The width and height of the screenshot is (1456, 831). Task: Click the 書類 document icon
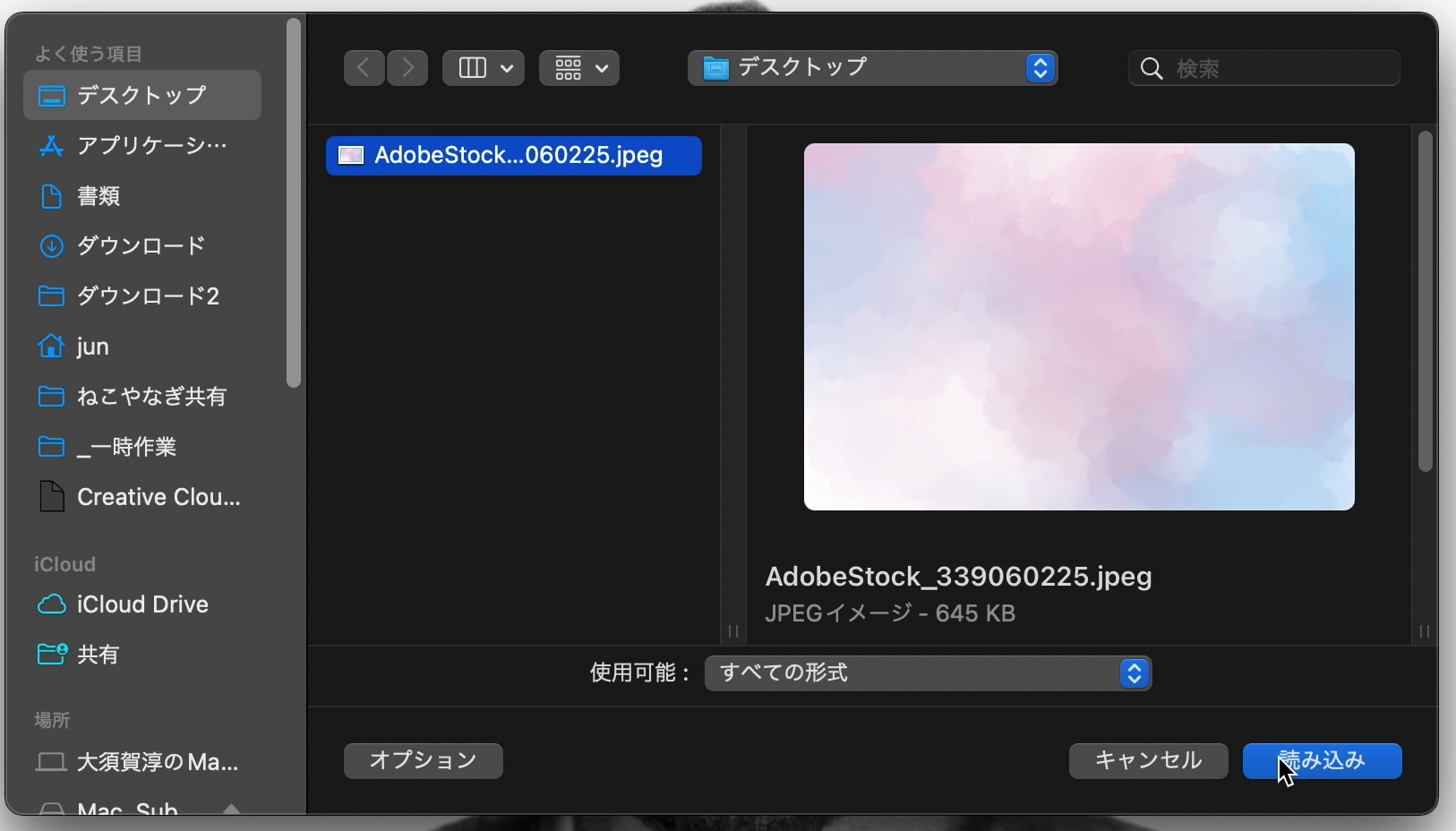52,196
